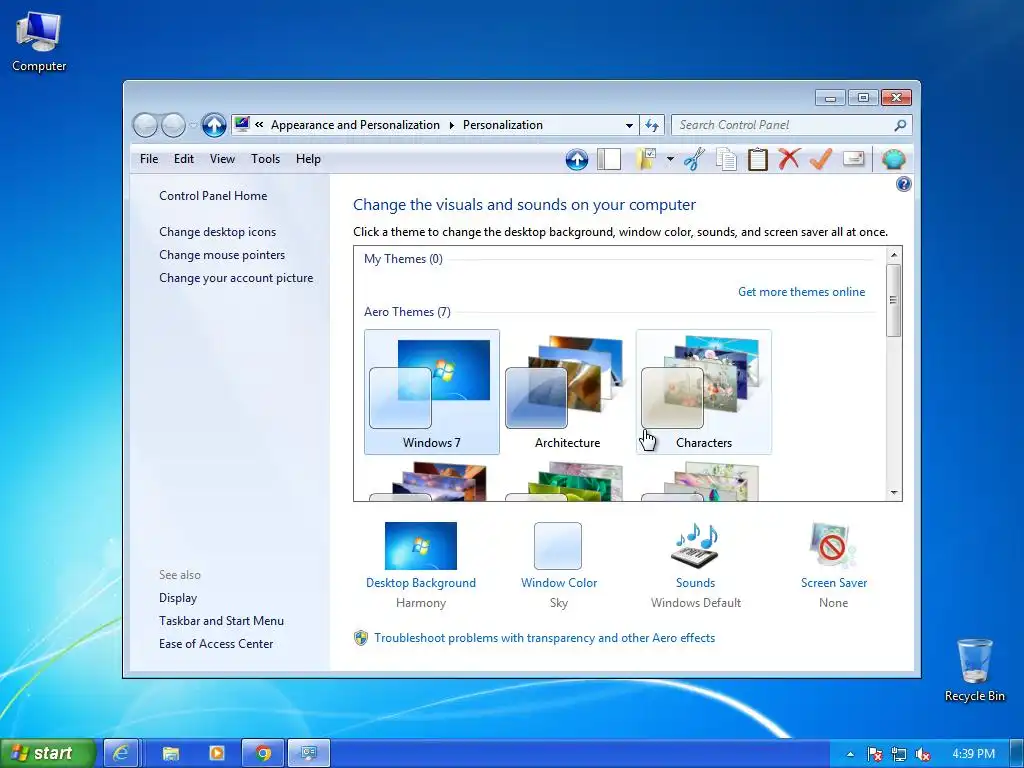Click the Paste clipboard icon
The width and height of the screenshot is (1024, 768).
(758, 159)
